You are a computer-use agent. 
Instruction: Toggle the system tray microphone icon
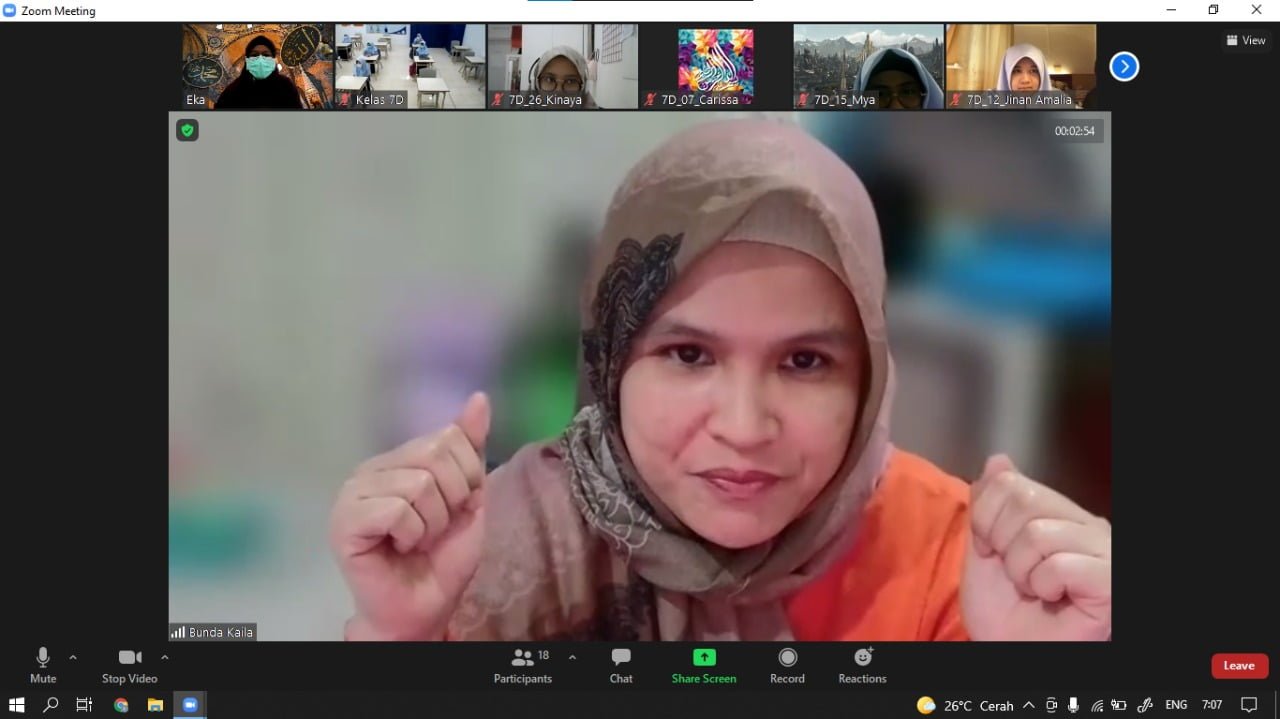(x=1073, y=705)
